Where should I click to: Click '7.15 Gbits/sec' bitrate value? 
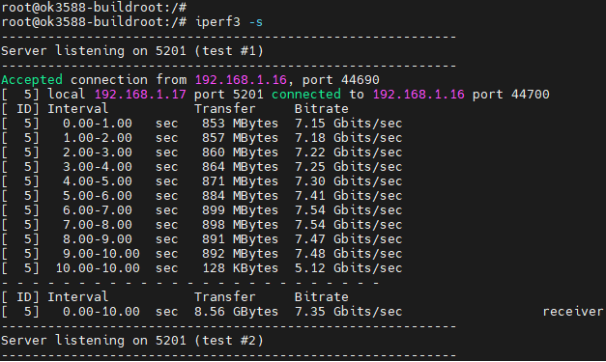pos(348,123)
